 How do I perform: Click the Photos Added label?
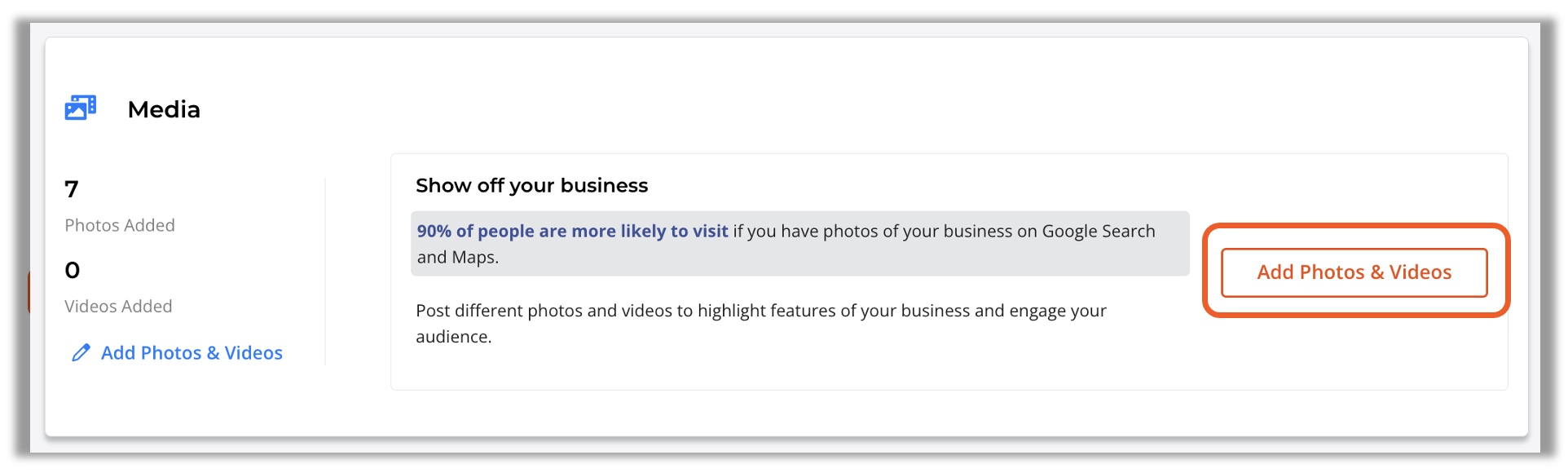coord(120,225)
